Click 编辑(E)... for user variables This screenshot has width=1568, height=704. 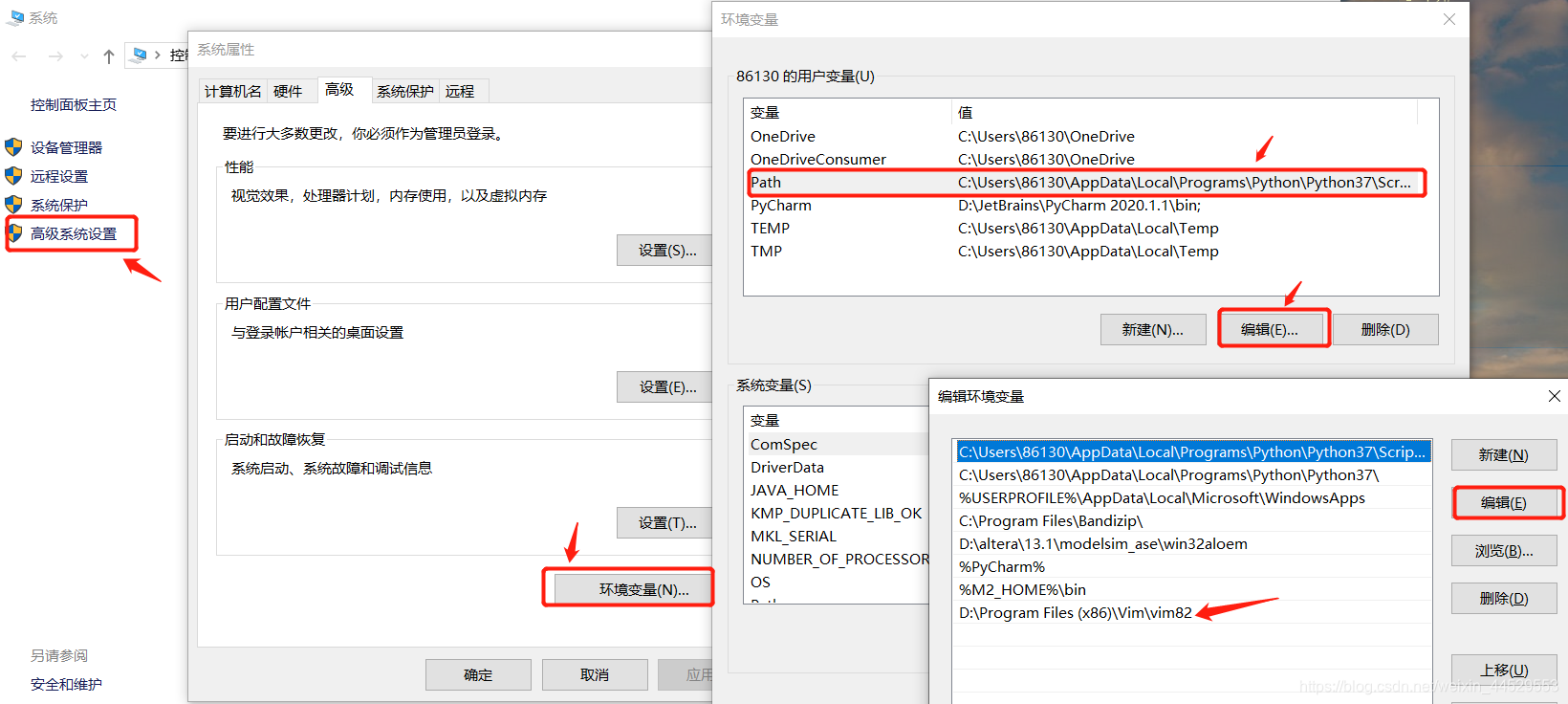(1270, 329)
